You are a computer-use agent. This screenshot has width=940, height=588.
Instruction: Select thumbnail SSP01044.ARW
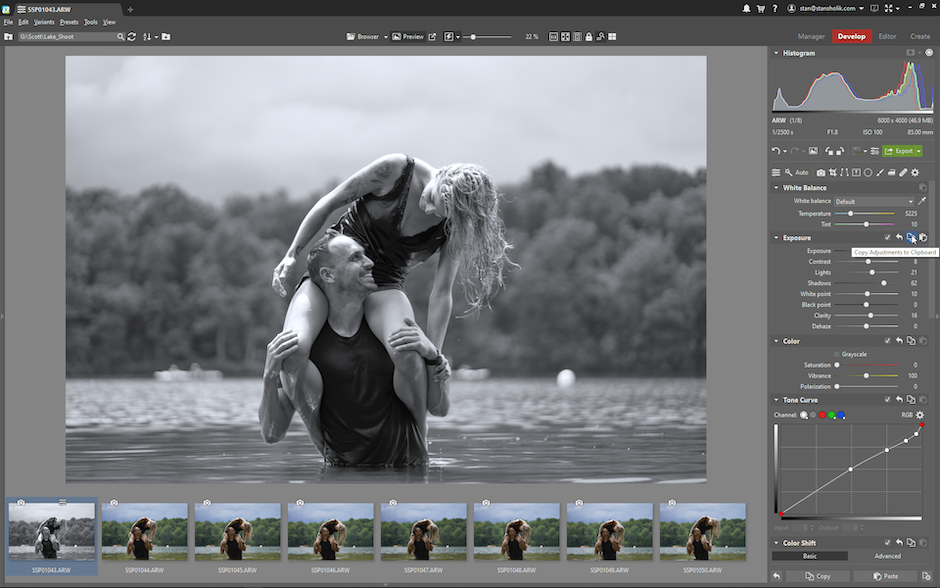(144, 537)
